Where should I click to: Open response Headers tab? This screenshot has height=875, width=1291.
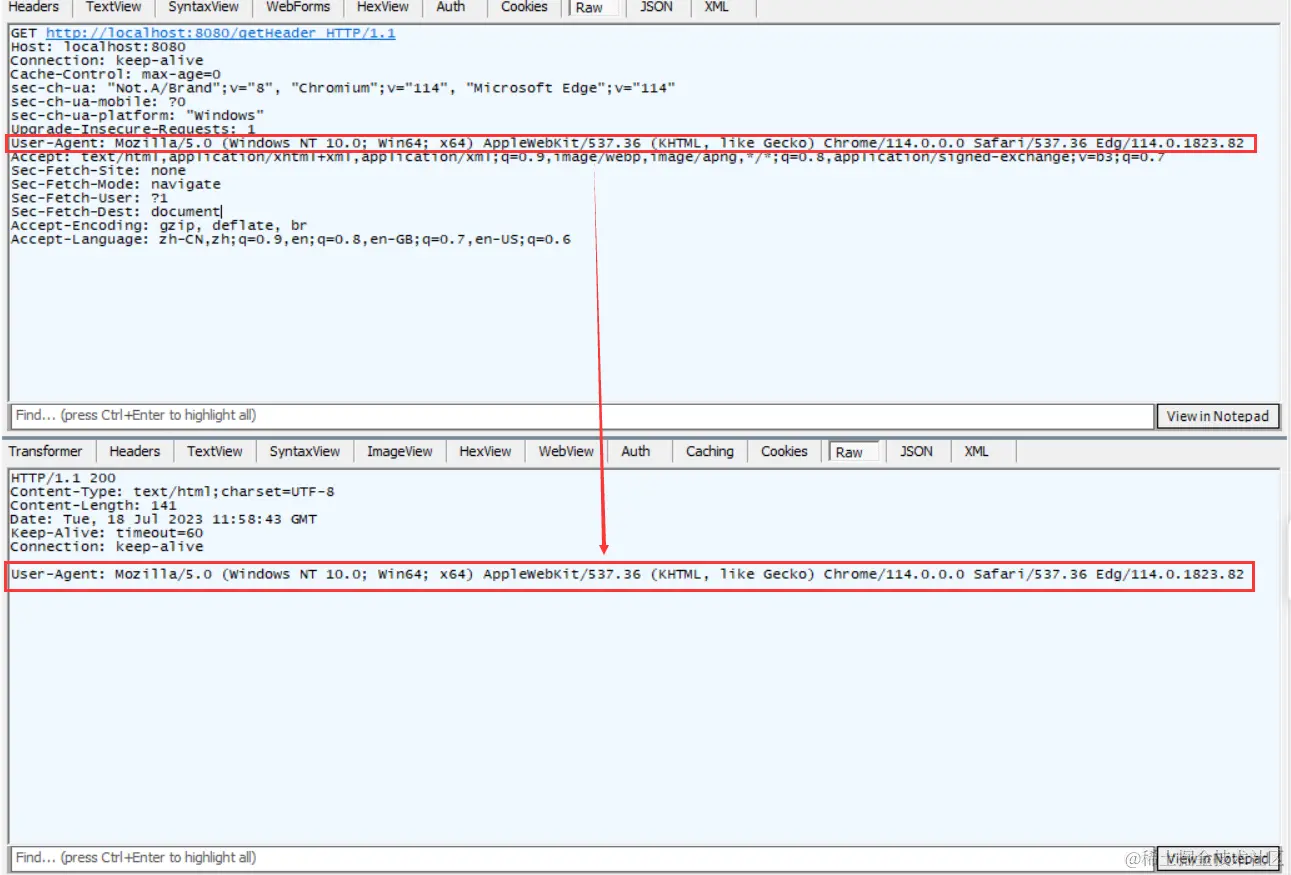pyautogui.click(x=135, y=452)
